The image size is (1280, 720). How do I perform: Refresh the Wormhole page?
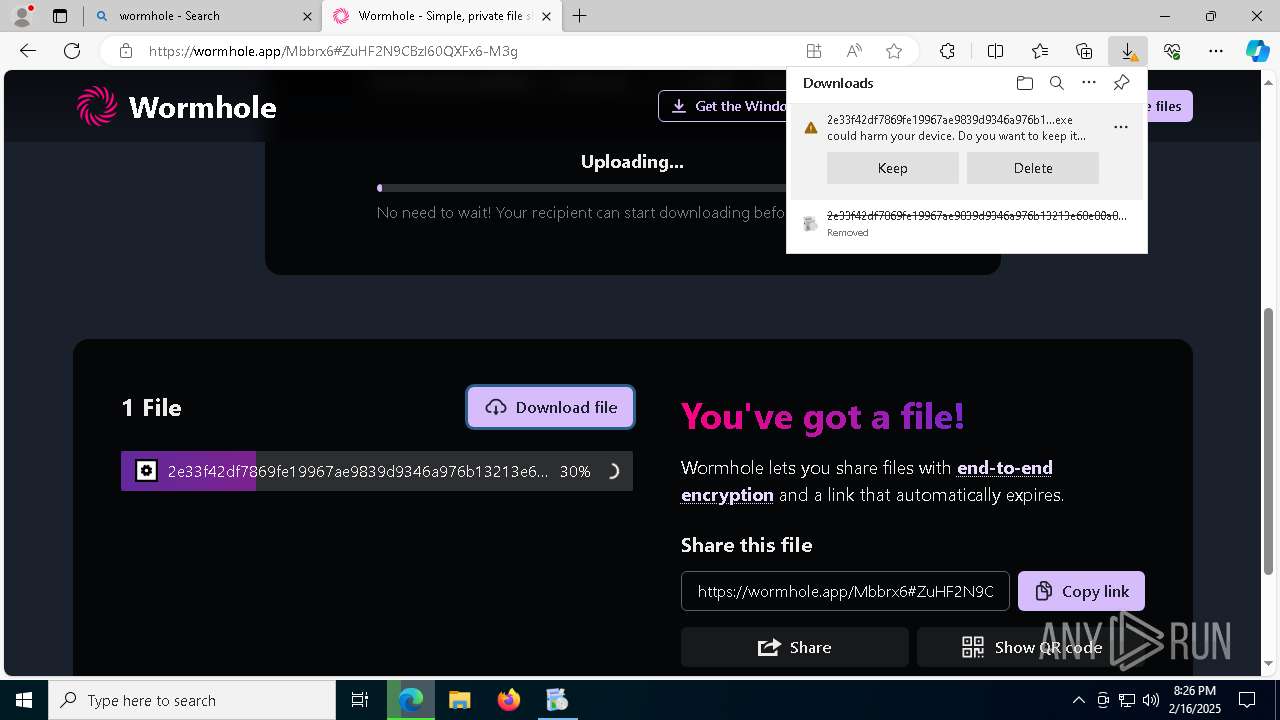[x=72, y=51]
